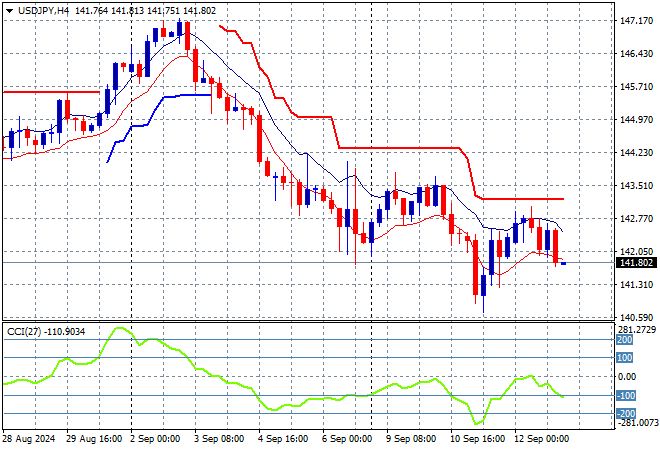Click the last red candle near 141.80
This screenshot has width=660, height=450.
coord(556,249)
